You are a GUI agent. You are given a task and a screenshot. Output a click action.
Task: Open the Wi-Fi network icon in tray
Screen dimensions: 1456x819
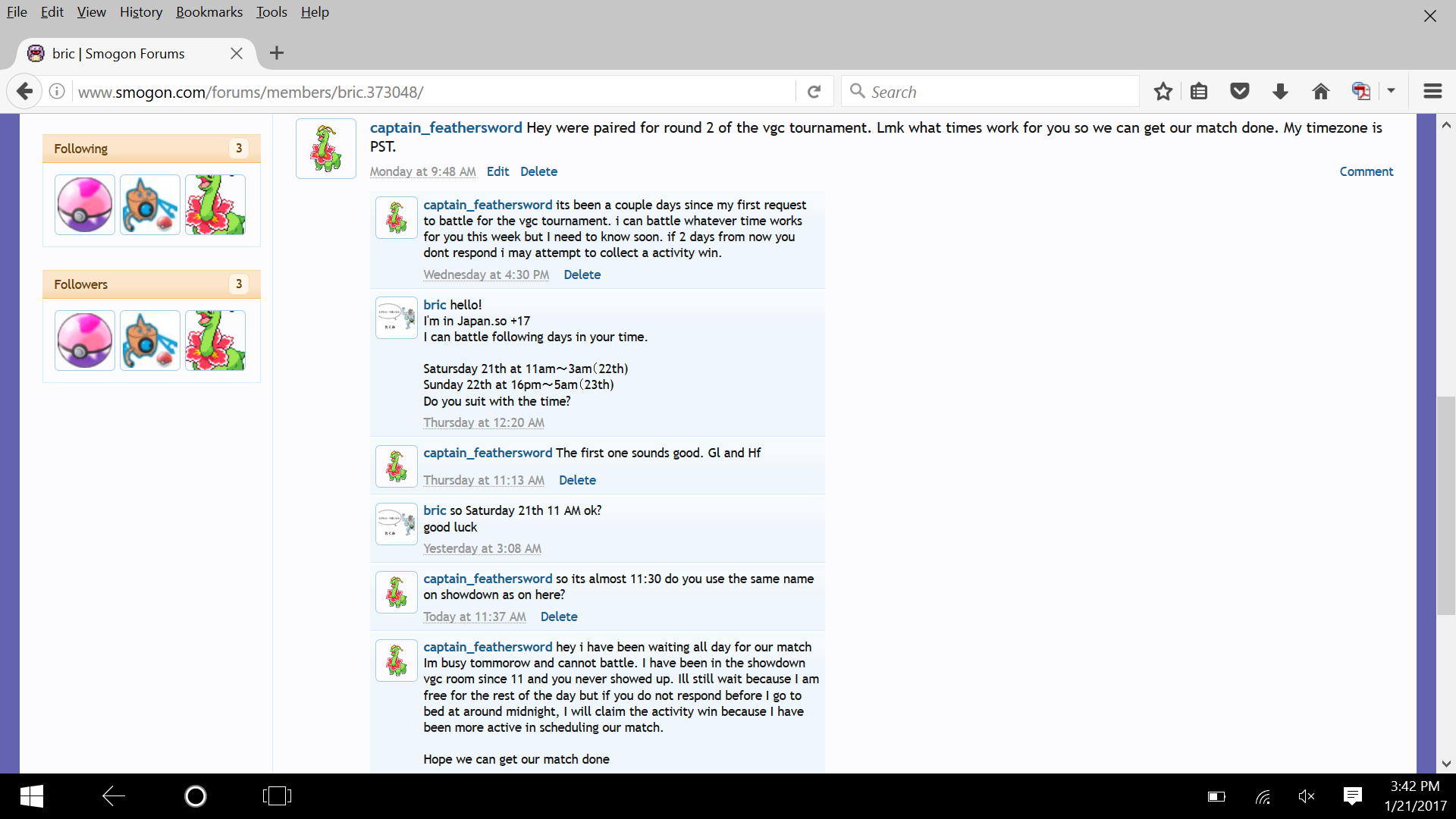[1263, 797]
